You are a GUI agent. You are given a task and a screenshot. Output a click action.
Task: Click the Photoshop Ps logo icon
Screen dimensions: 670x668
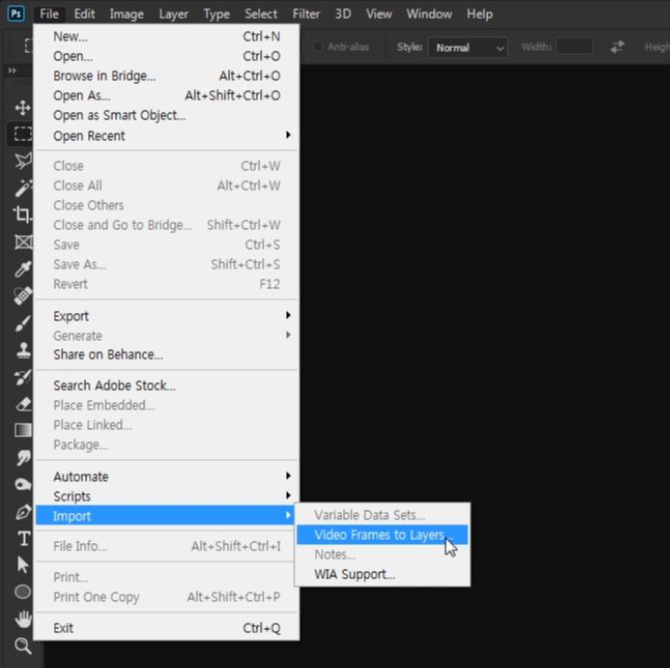[x=16, y=14]
